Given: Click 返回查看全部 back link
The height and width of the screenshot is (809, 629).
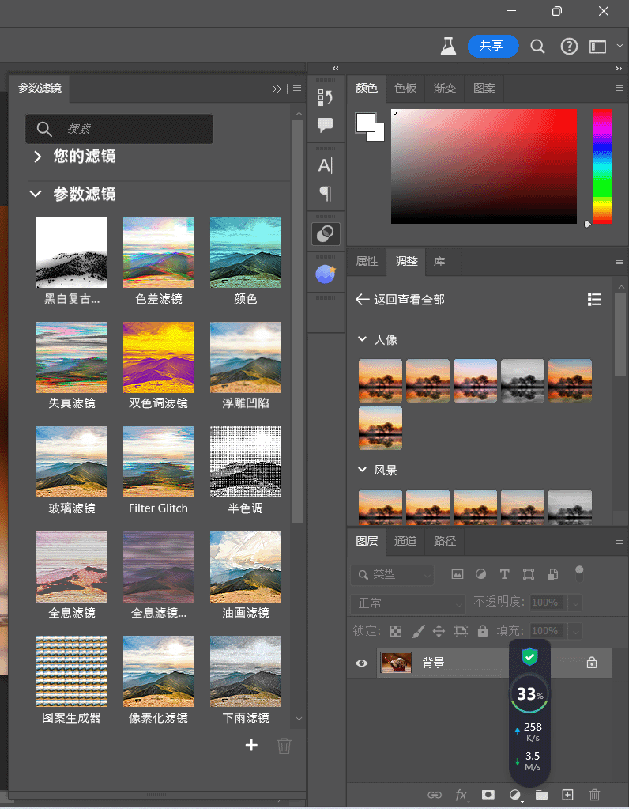Looking at the screenshot, I should click(x=400, y=299).
